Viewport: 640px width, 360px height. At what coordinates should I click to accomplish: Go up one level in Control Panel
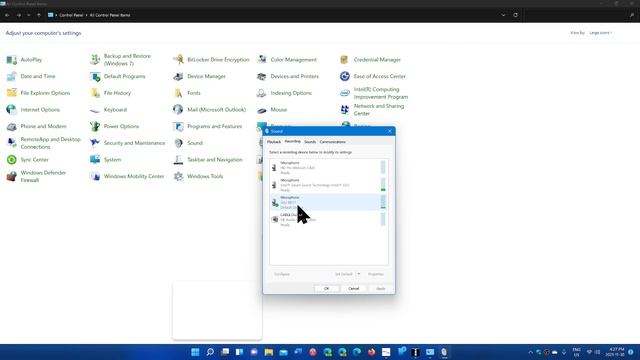(x=39, y=15)
